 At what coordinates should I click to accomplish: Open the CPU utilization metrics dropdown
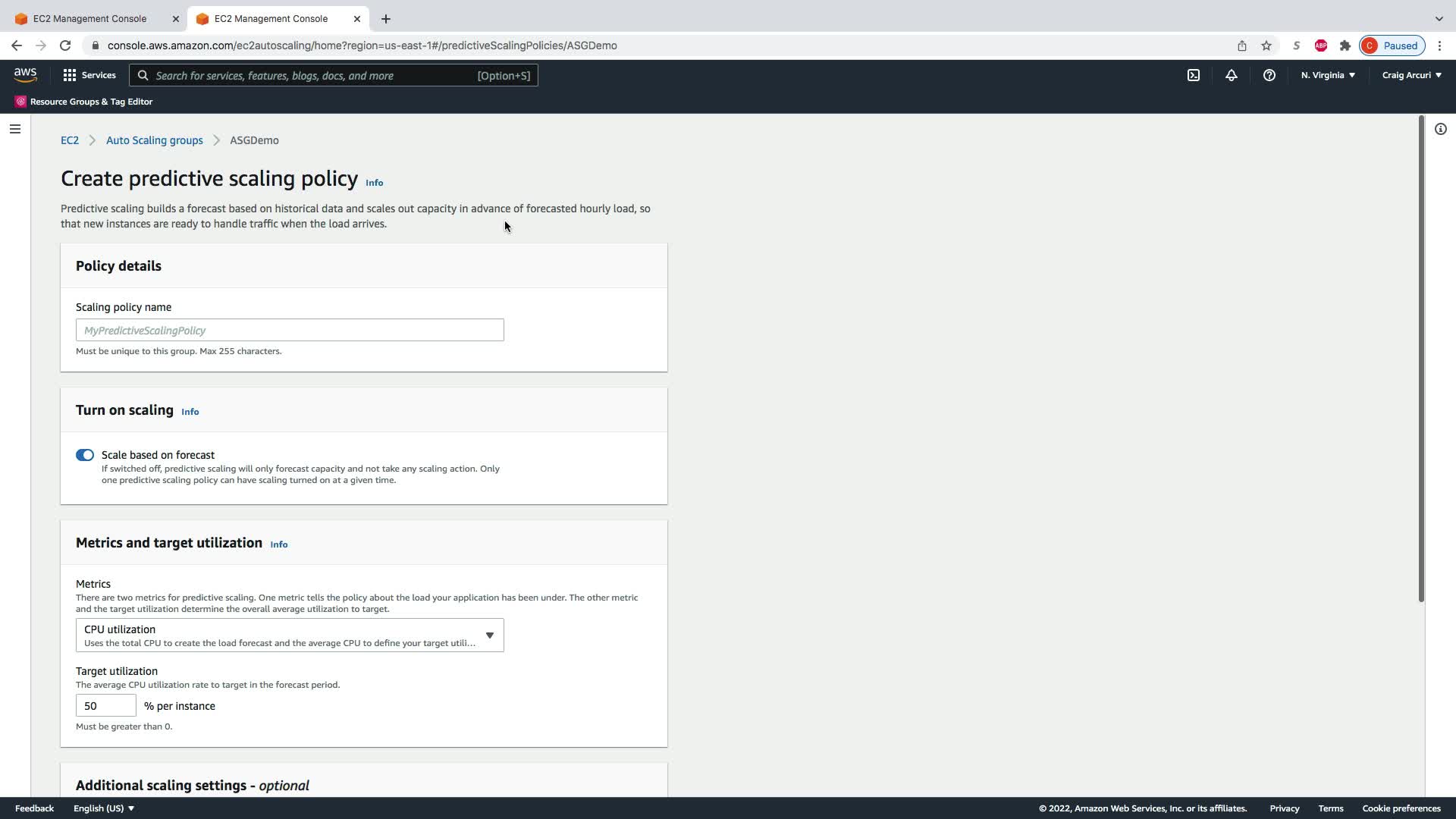[x=290, y=635]
